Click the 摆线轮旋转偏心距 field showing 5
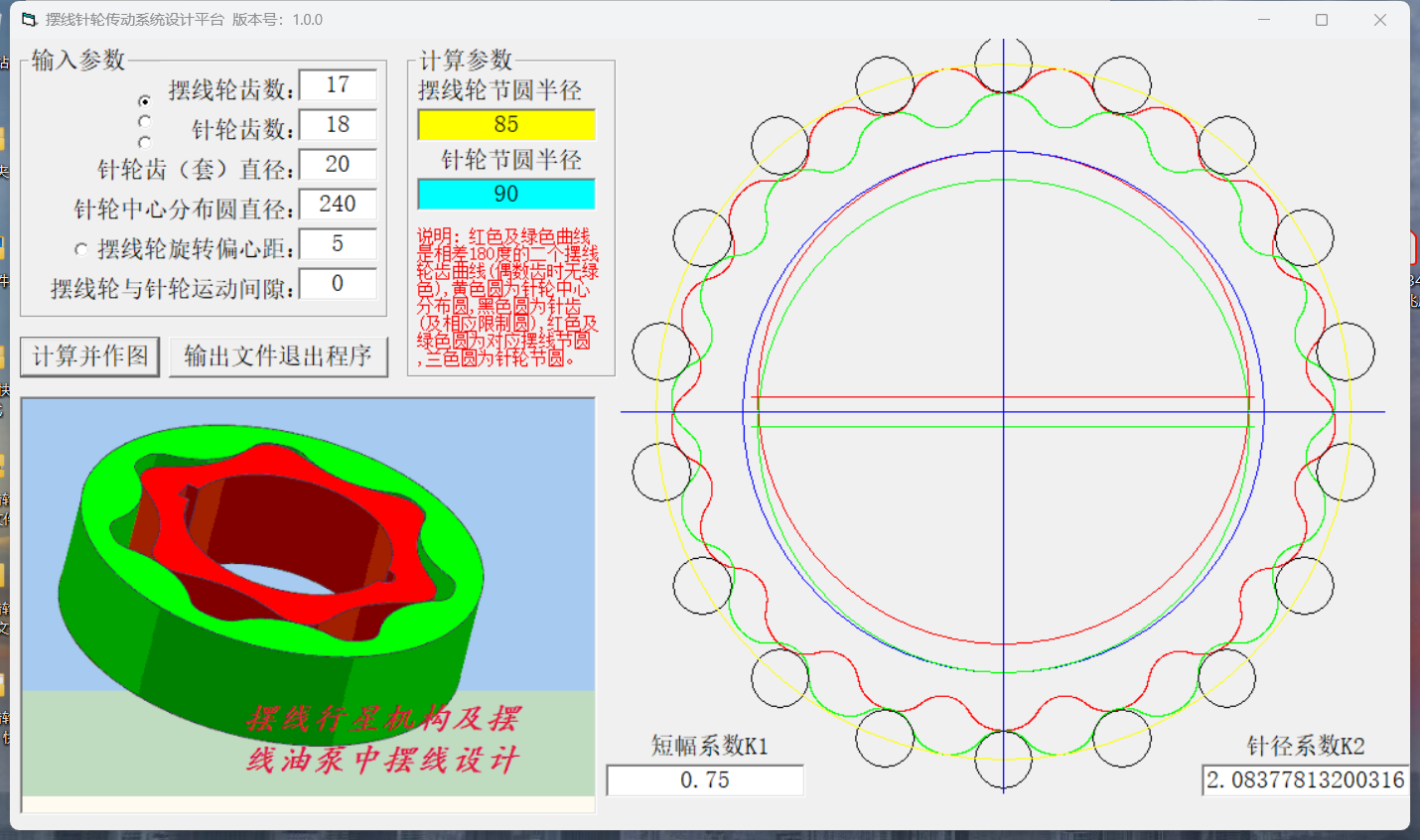The width and height of the screenshot is (1420, 840). (x=338, y=244)
